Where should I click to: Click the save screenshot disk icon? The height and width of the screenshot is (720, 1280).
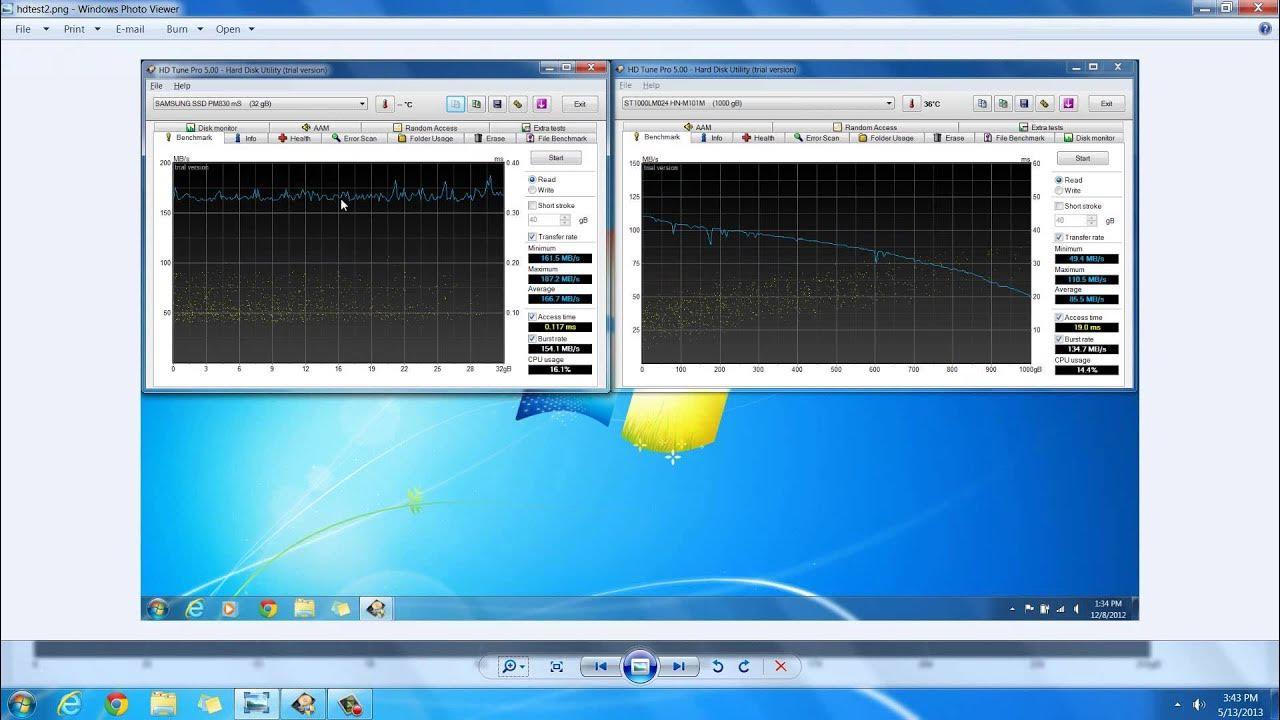coord(497,103)
